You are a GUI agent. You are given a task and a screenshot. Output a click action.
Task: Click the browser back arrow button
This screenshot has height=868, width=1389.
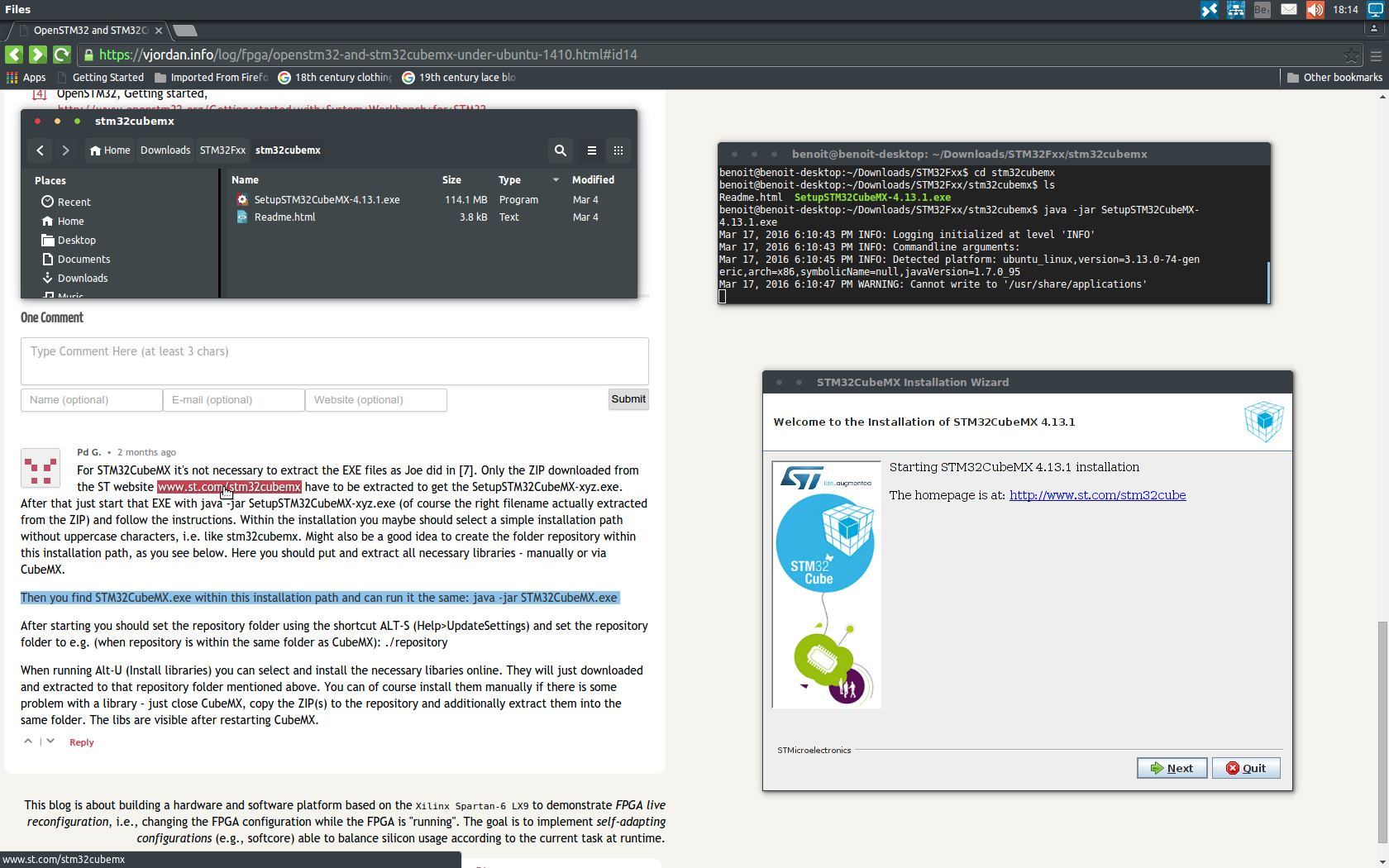coord(14,55)
